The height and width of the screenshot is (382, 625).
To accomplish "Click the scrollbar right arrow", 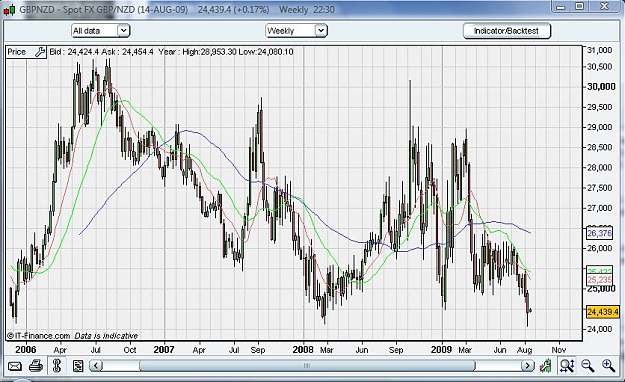I will [528, 366].
